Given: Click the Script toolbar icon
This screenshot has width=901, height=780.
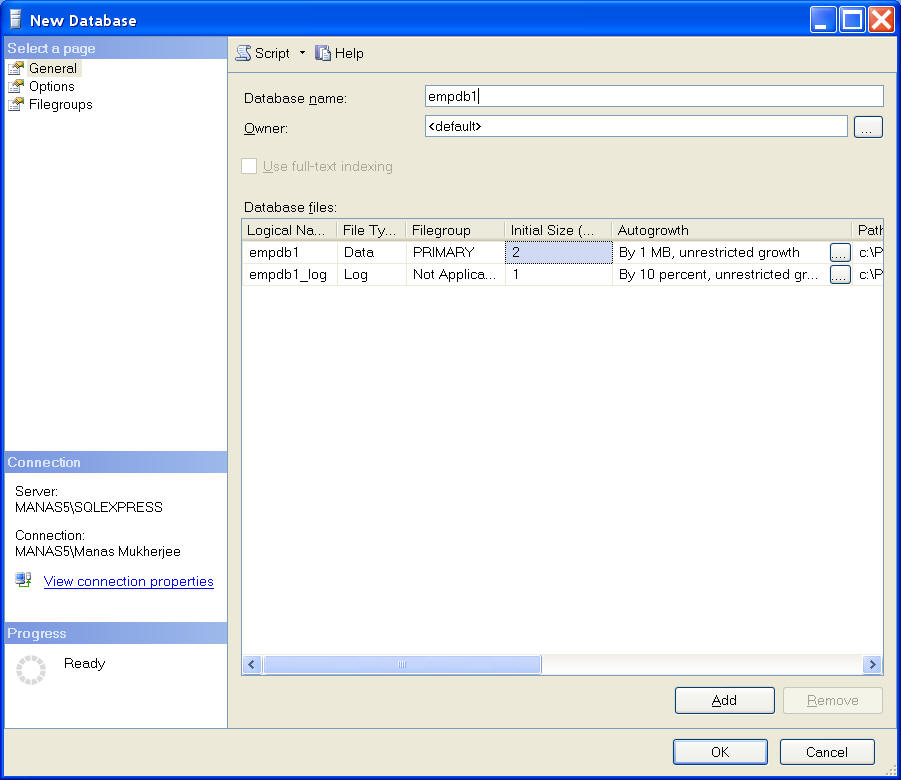Looking at the screenshot, I should coord(243,53).
